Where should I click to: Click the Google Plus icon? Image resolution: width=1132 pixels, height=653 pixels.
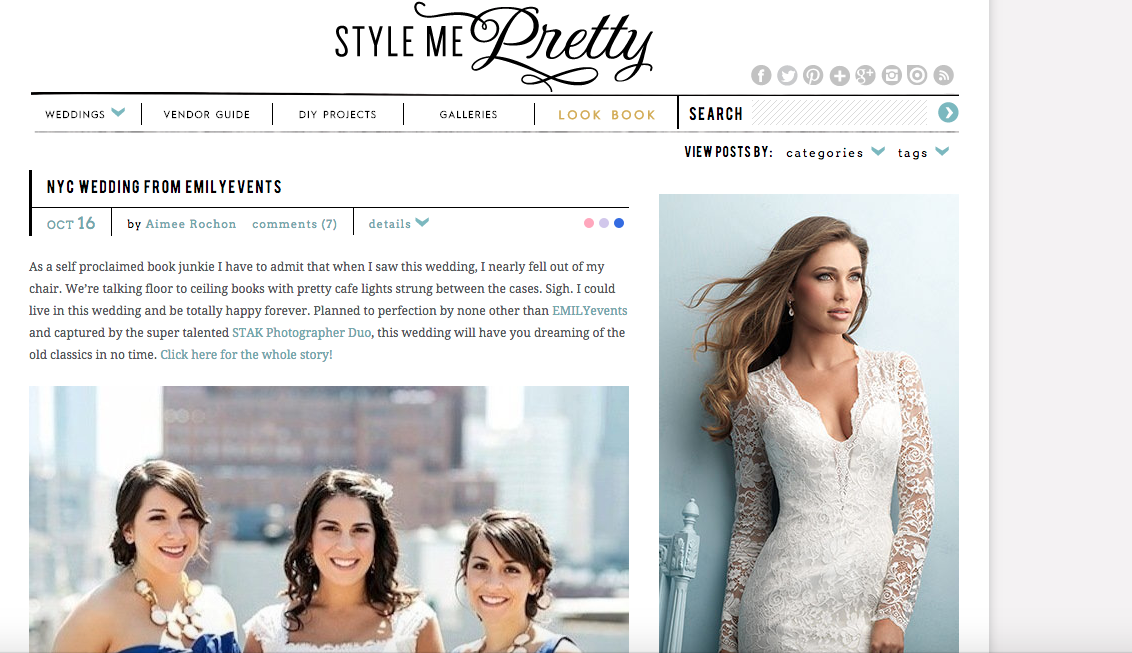[x=866, y=75]
